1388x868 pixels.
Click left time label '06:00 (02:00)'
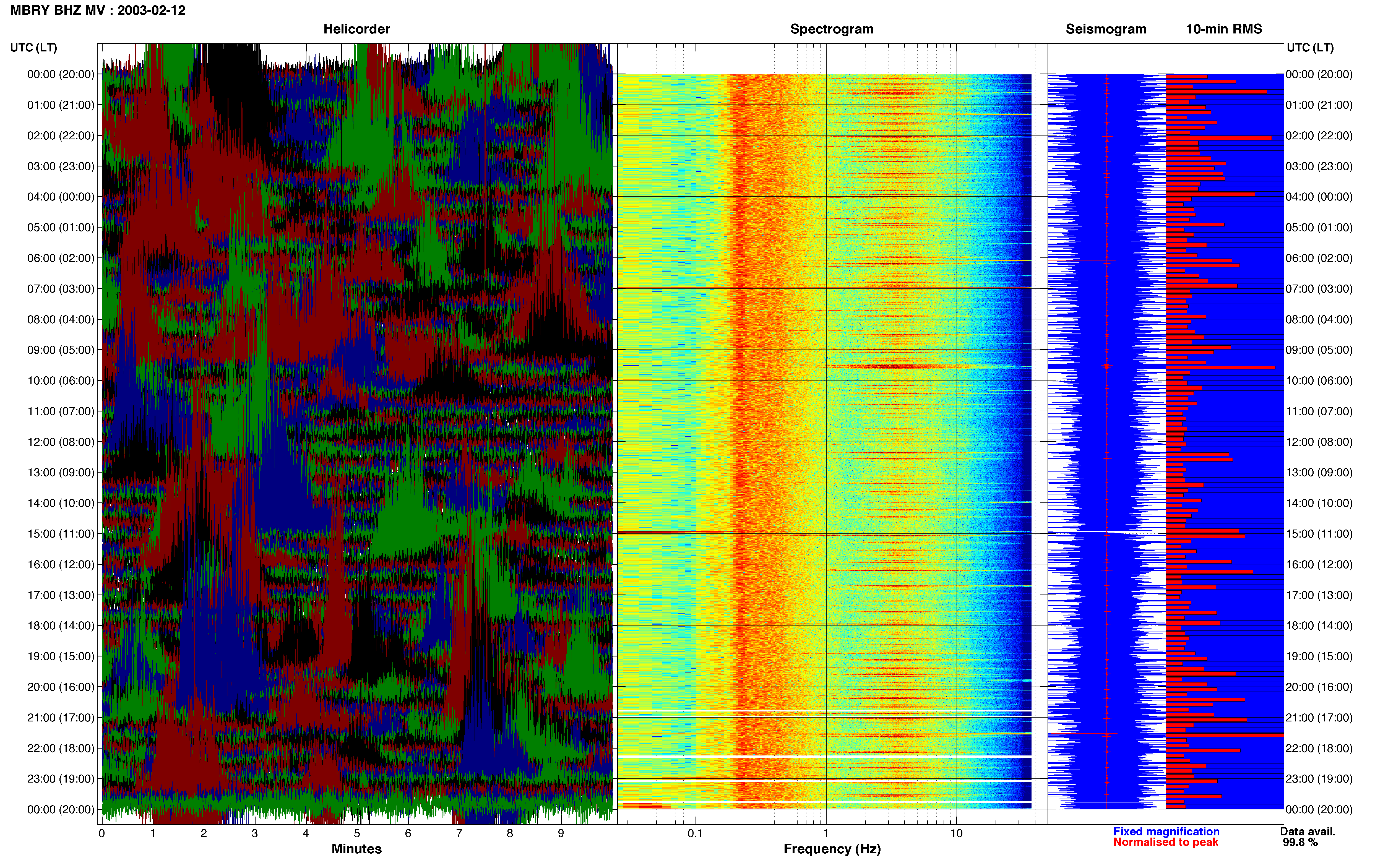point(60,258)
